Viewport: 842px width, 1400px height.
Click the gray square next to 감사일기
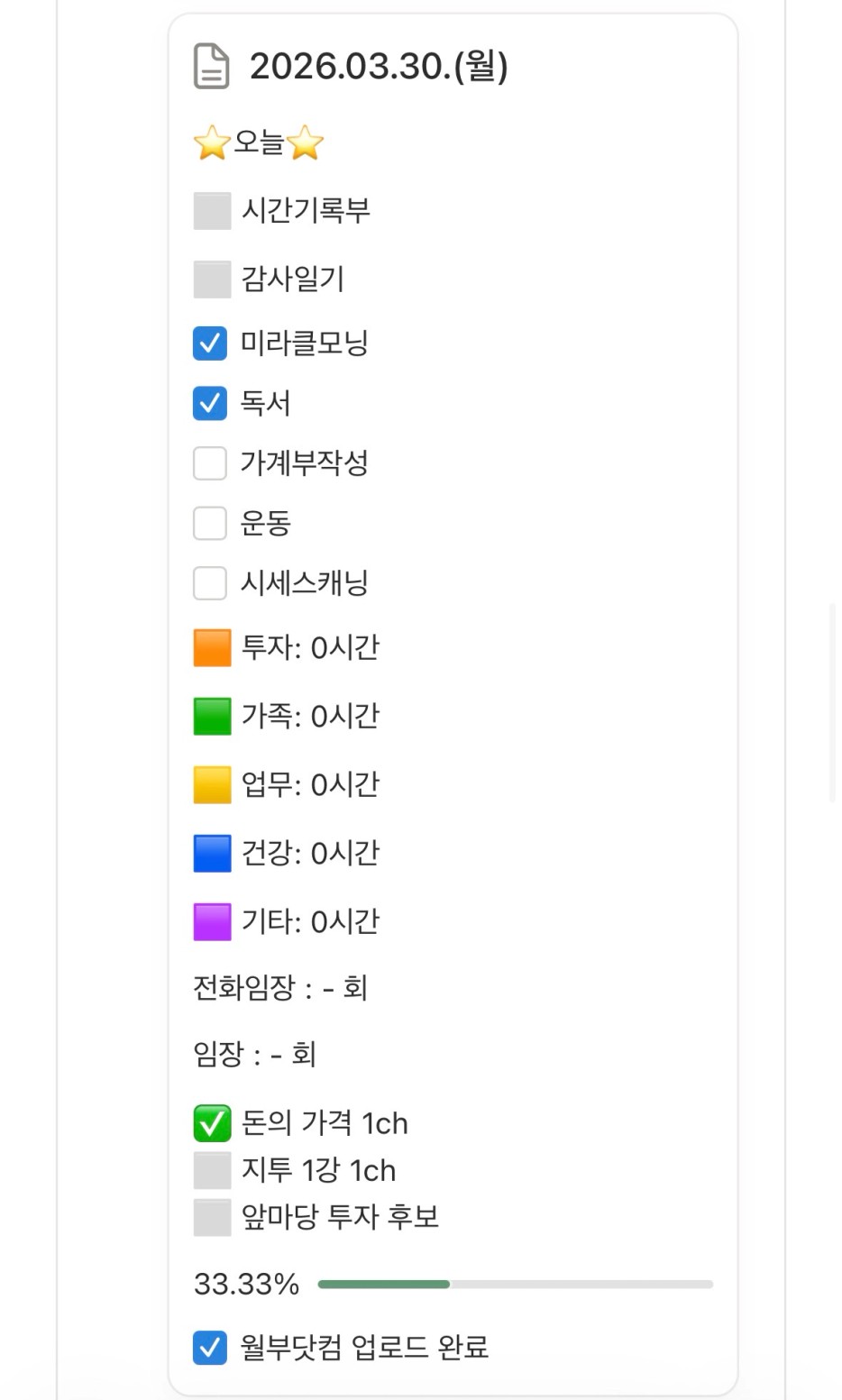coord(212,279)
